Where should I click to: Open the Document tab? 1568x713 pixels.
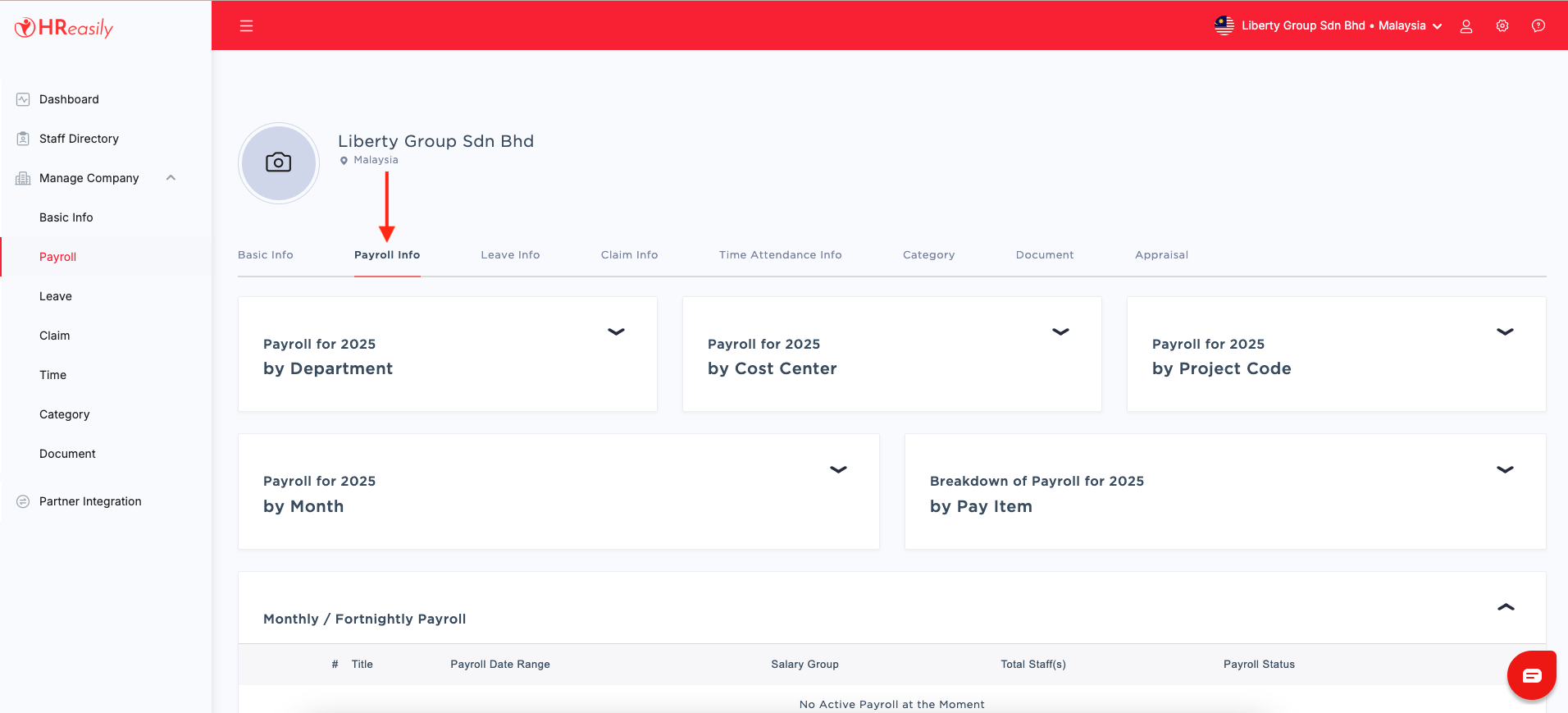[1045, 255]
